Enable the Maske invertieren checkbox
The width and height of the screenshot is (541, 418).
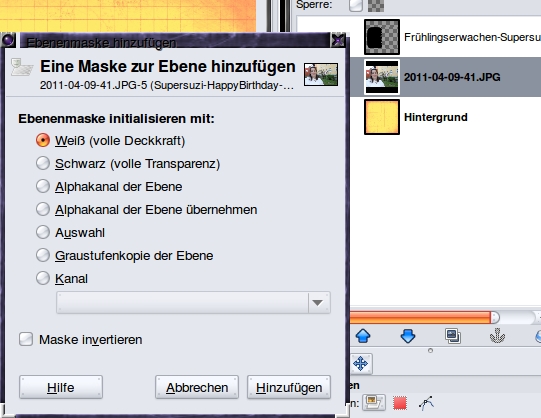click(26, 339)
